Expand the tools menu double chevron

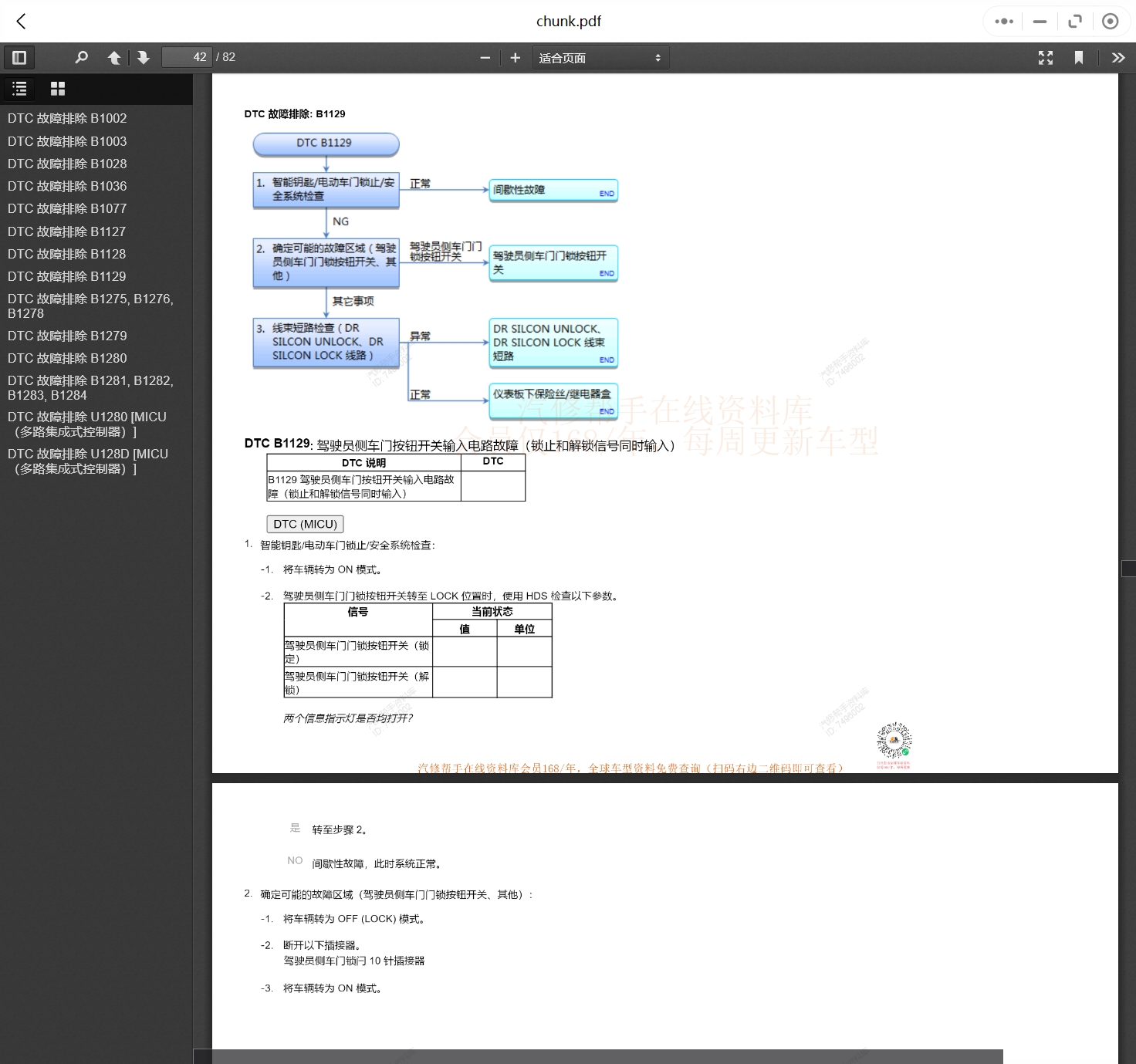1117,58
